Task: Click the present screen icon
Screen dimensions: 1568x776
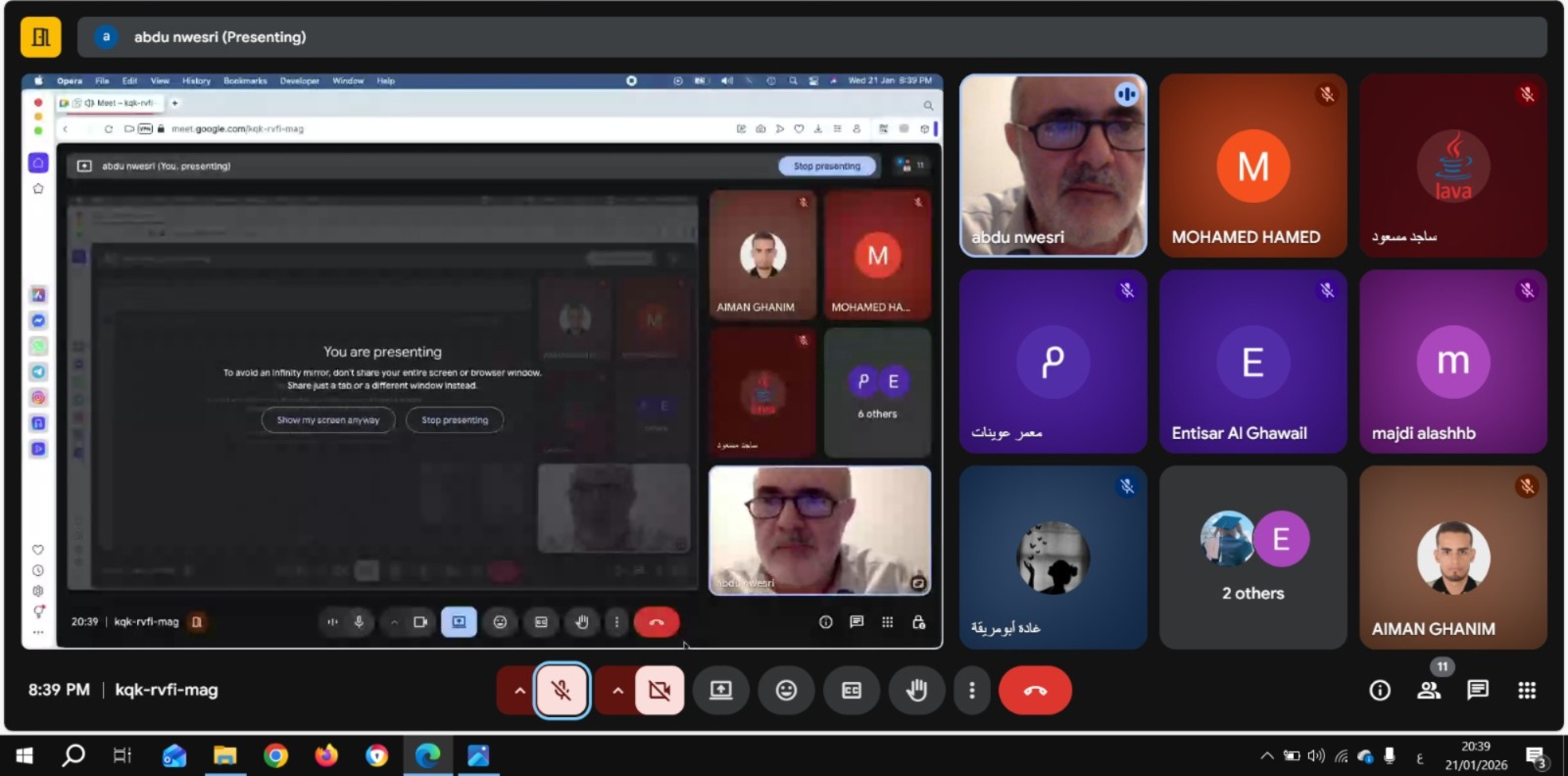Action: 721,691
